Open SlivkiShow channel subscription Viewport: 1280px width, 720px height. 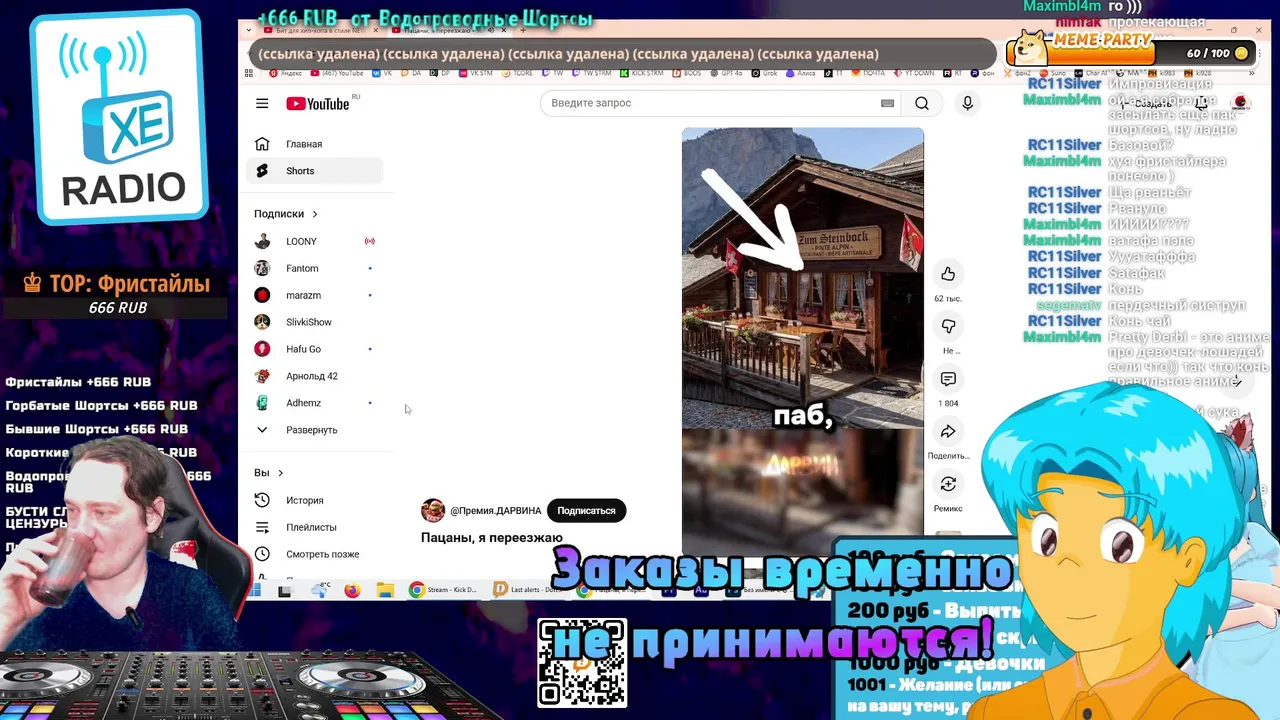pos(314,322)
